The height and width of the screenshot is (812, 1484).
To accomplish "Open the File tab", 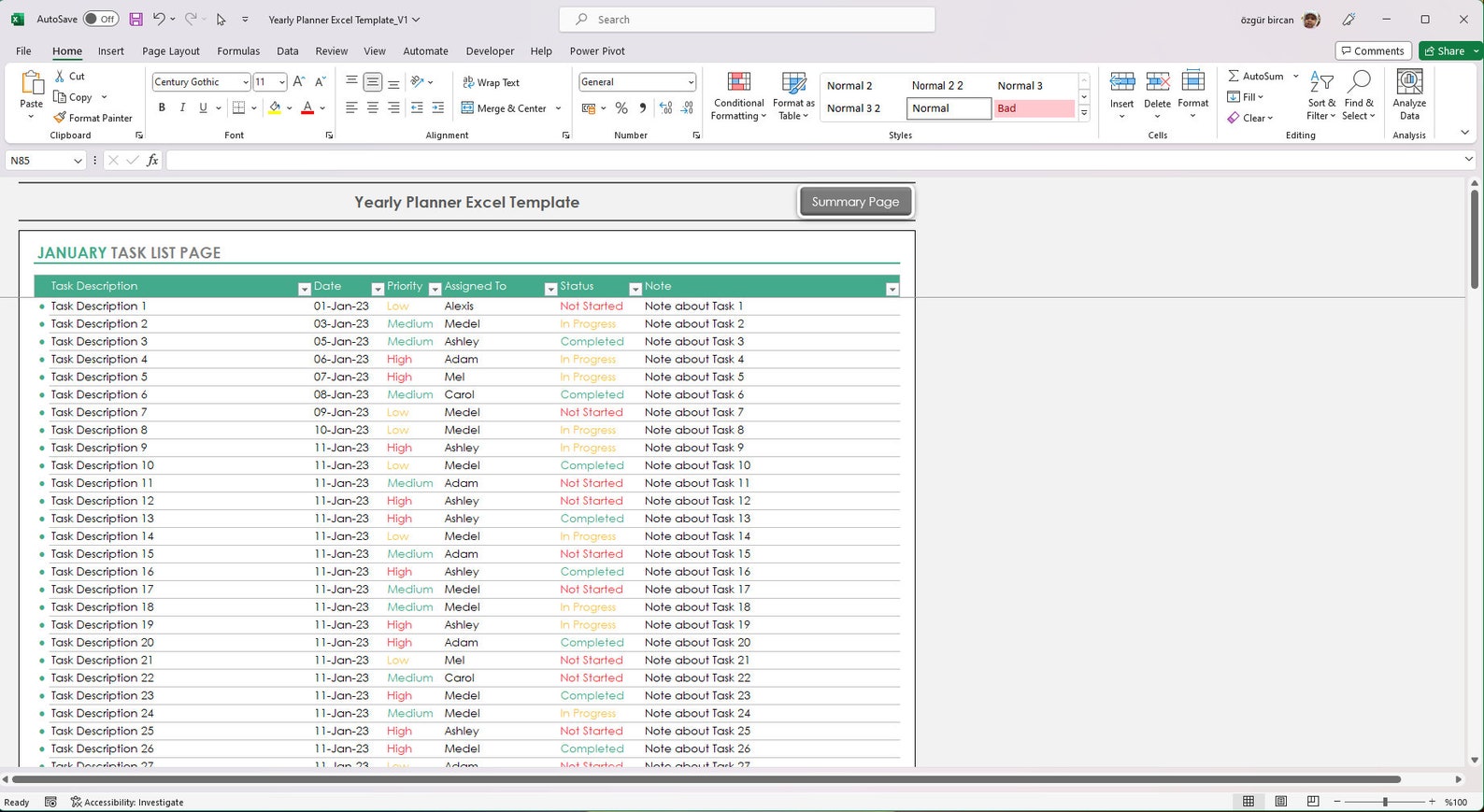I will click(23, 51).
